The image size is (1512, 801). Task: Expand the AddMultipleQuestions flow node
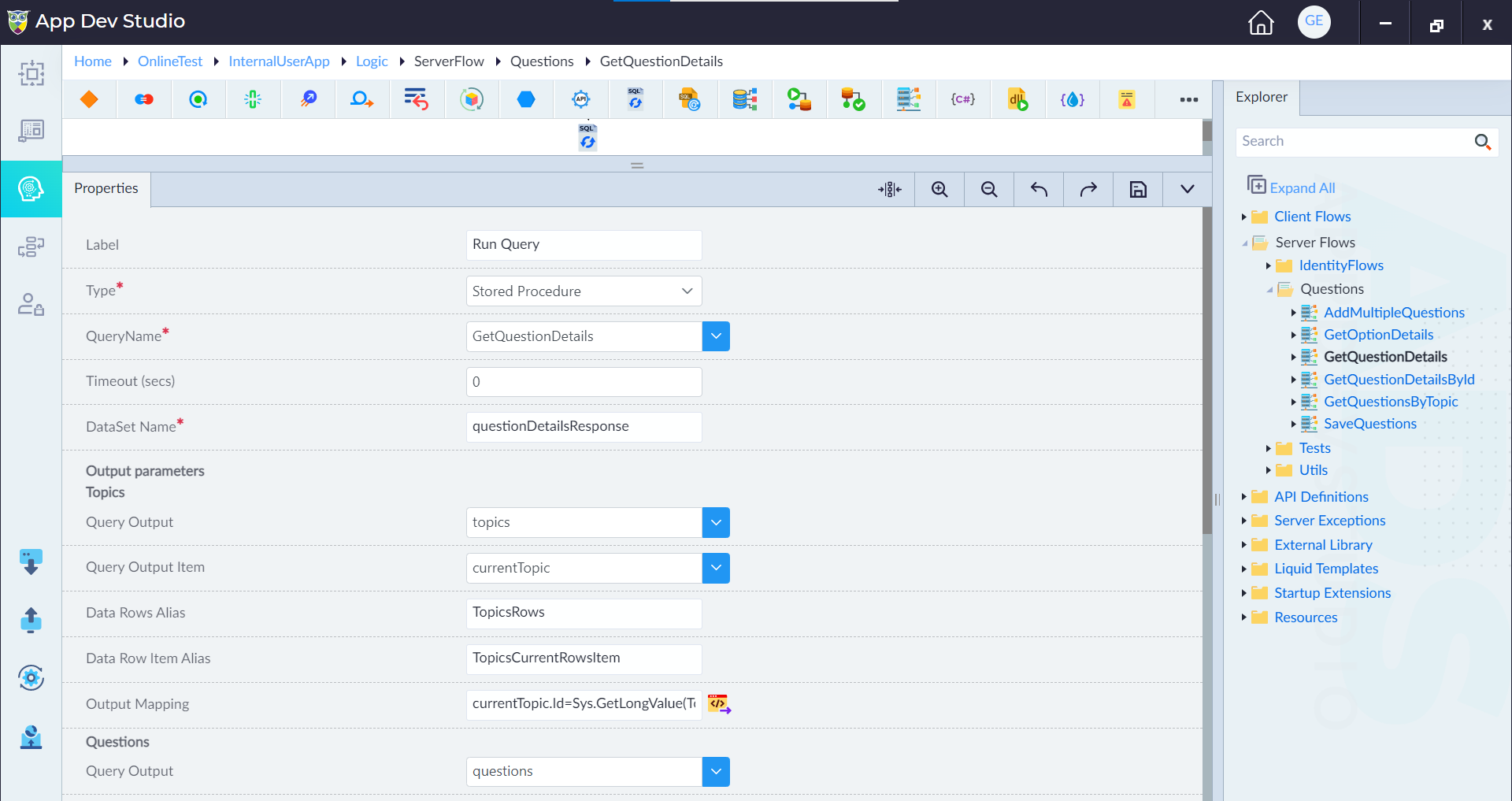1293,313
